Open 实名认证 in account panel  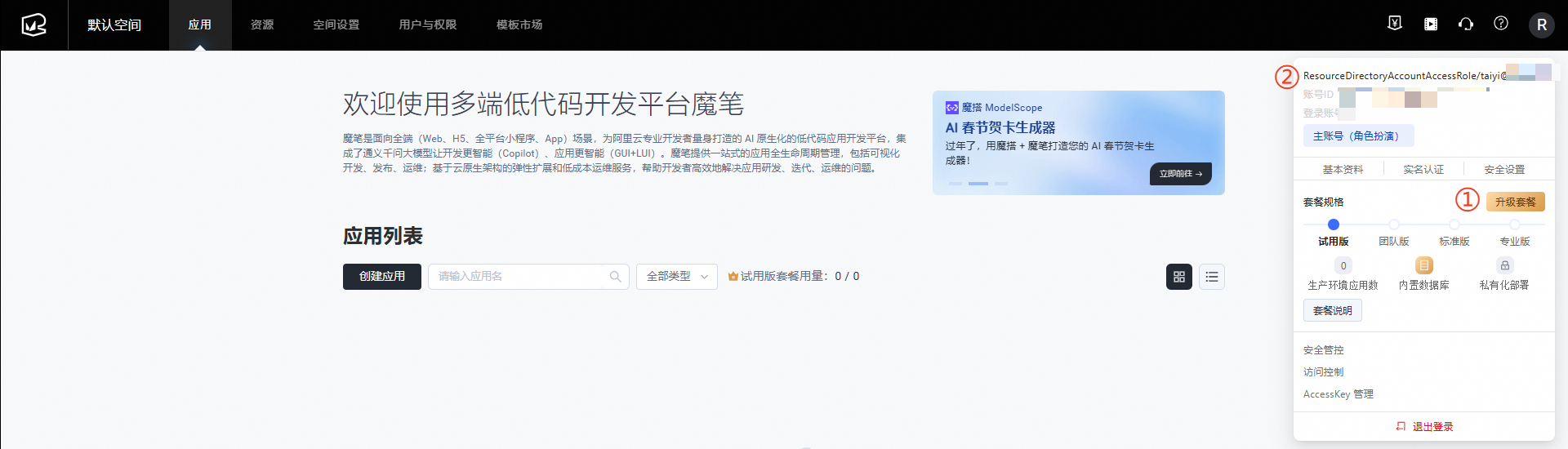[x=1423, y=170]
